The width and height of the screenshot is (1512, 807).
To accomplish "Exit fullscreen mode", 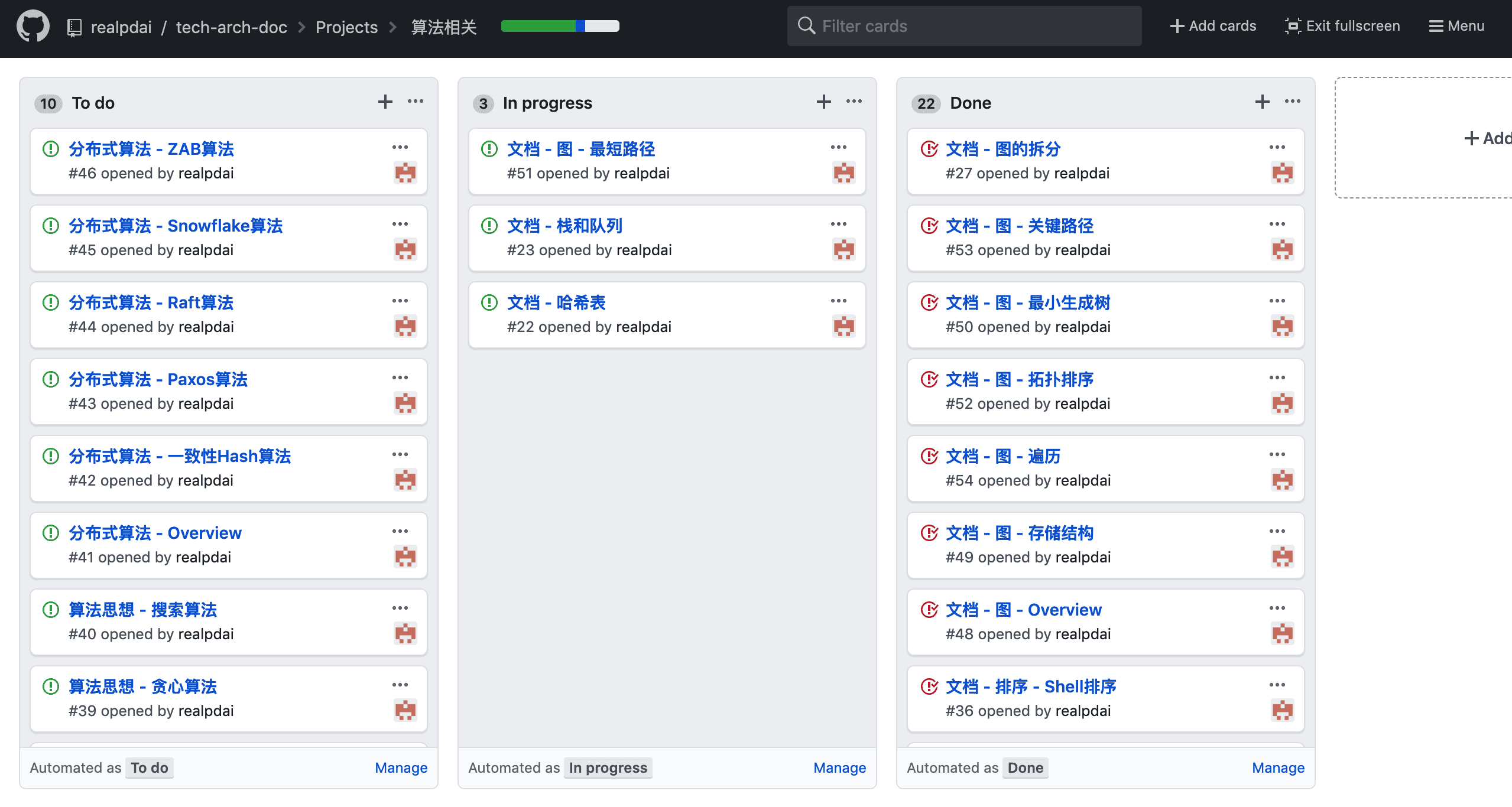I will tap(1342, 26).
